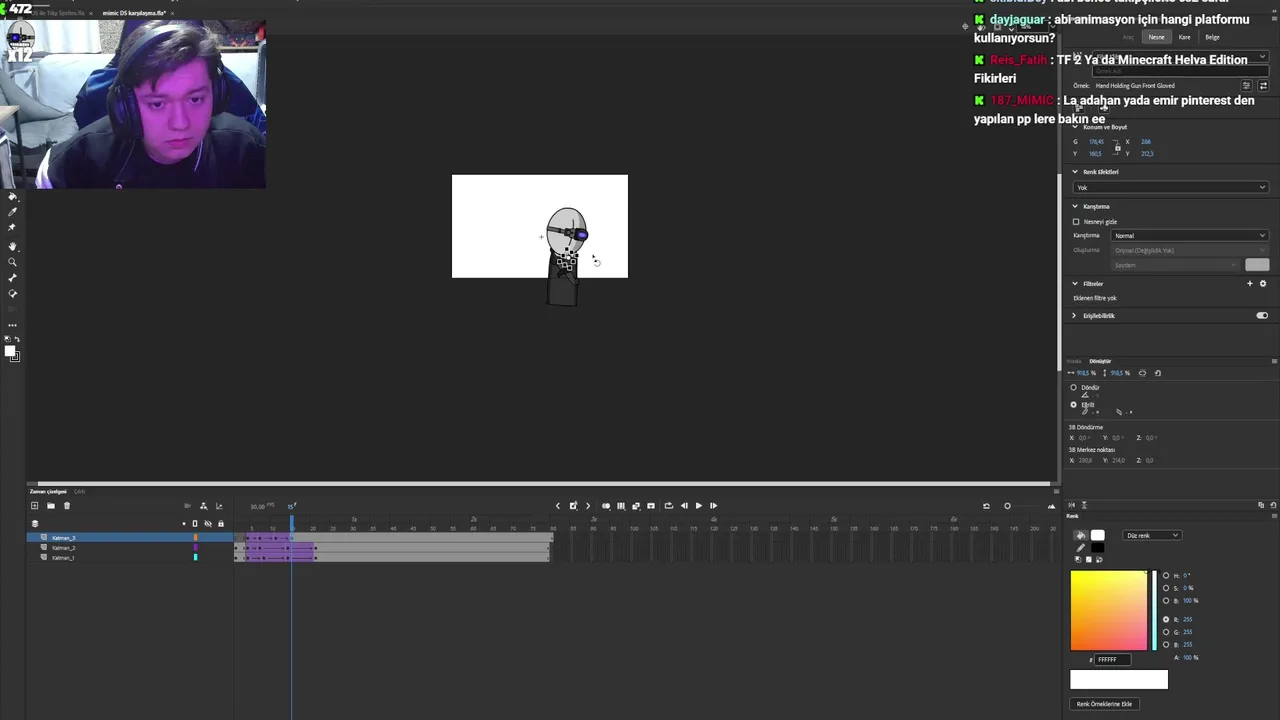Toggle the layer depth graph icon
The height and width of the screenshot is (720, 1280).
[219, 506]
